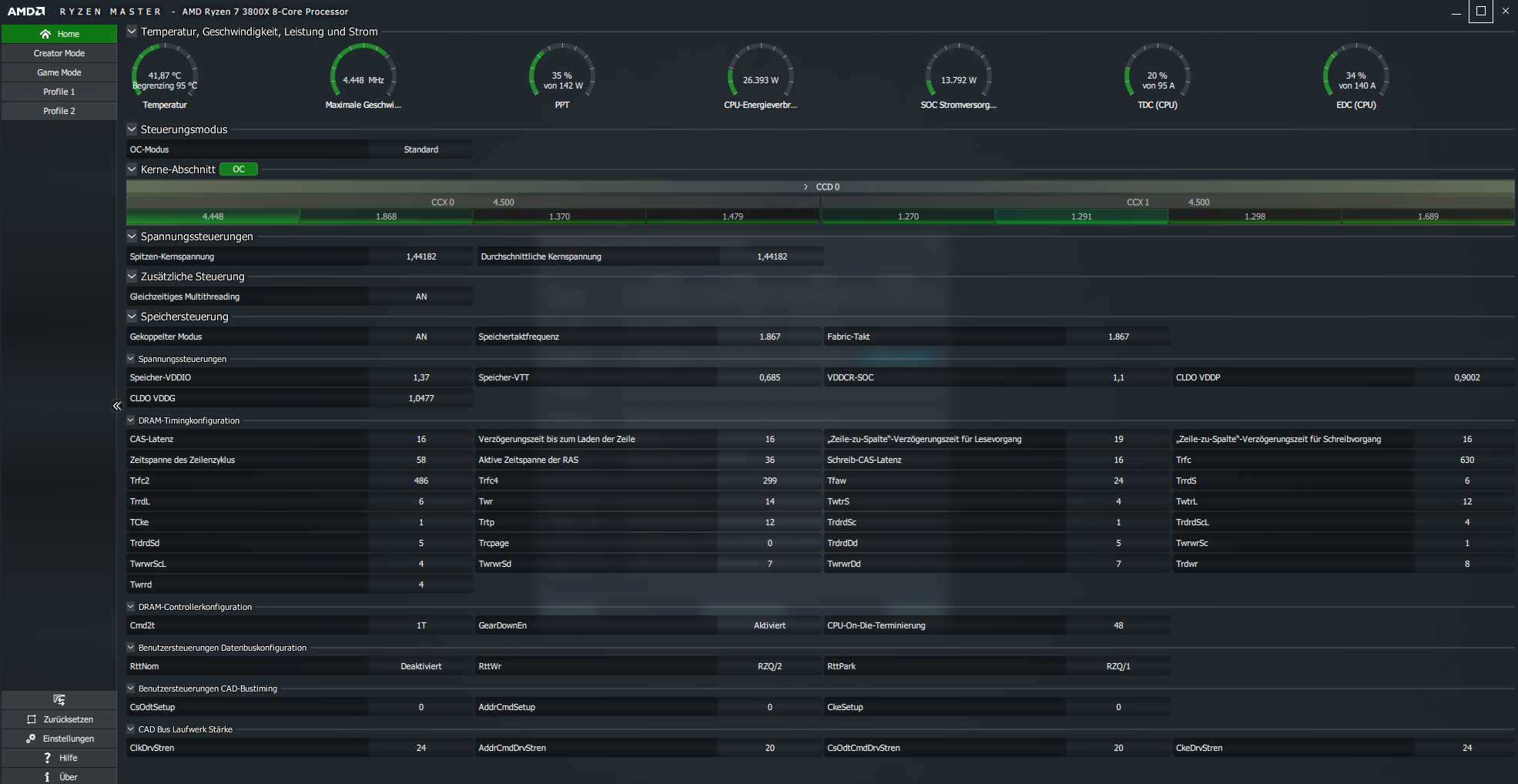Viewport: 1518px width, 784px height.
Task: Collapse the Speichersteuerung section
Action: (132, 317)
